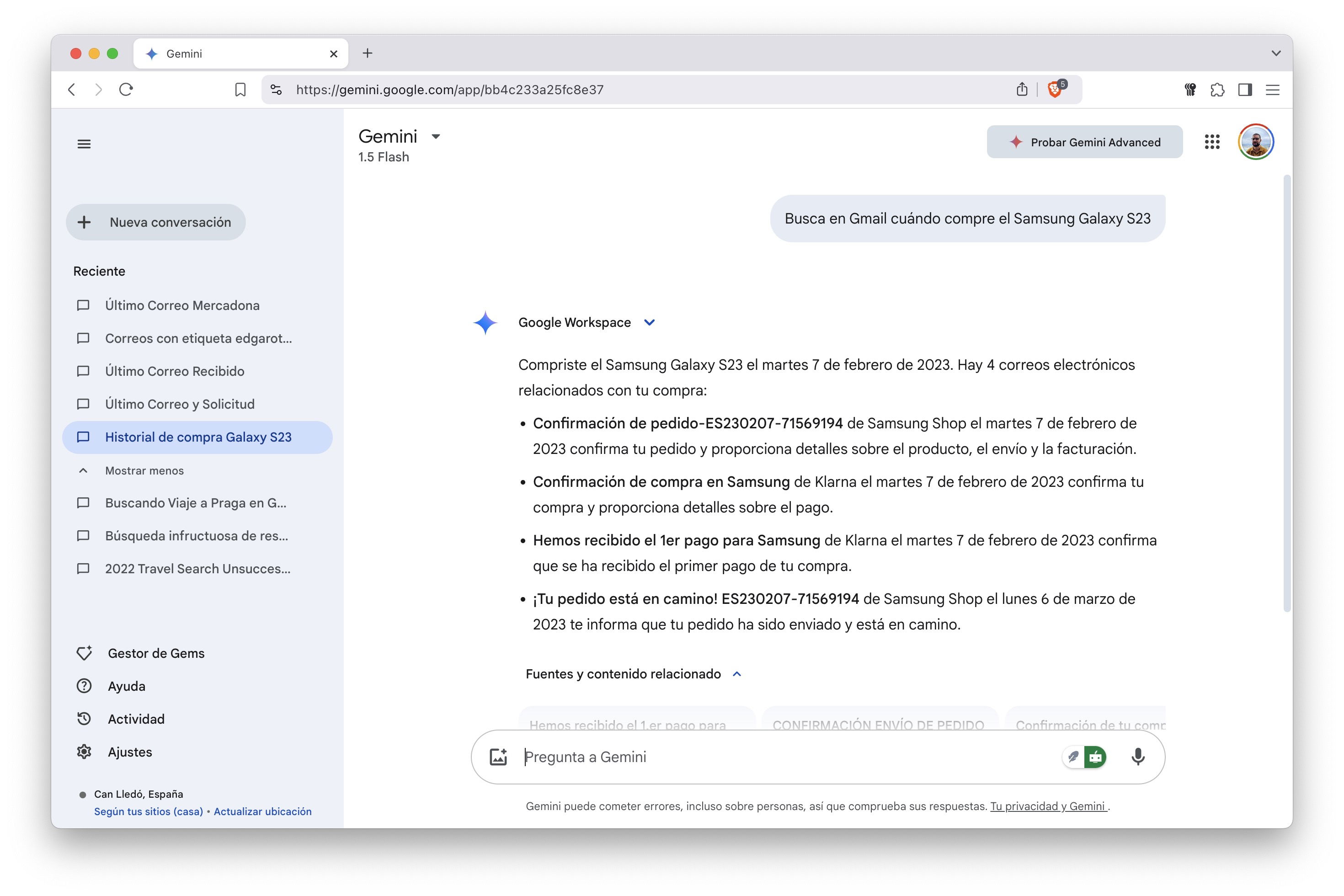
Task: Click Probar Gemini Advanced button
Action: pos(1084,142)
